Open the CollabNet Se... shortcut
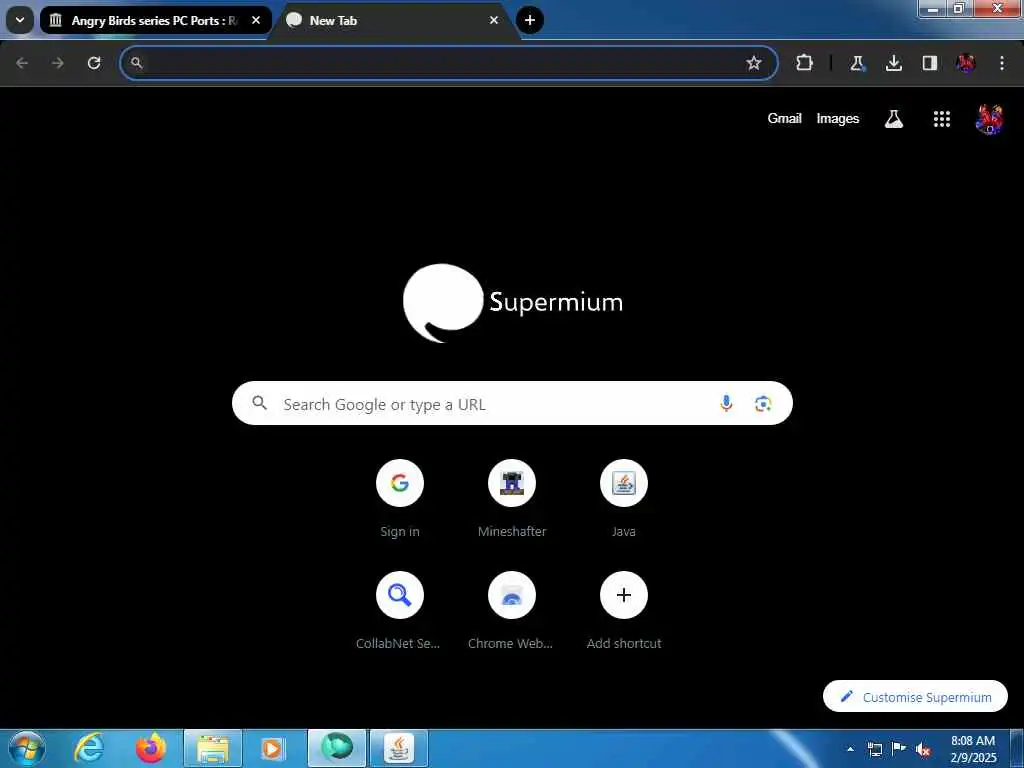 [x=400, y=611]
